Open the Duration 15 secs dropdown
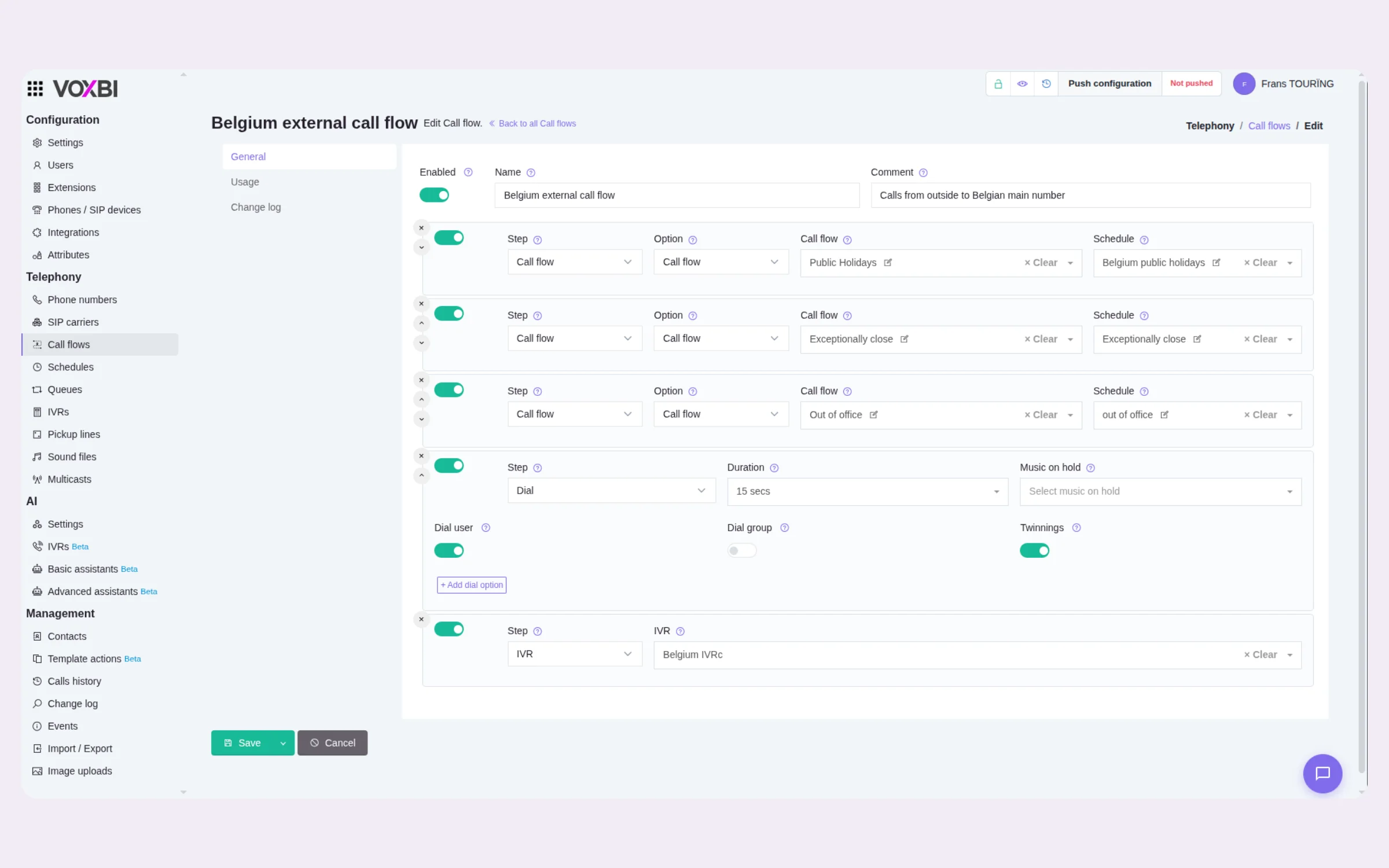This screenshot has width=1389, height=868. pyautogui.click(x=868, y=491)
